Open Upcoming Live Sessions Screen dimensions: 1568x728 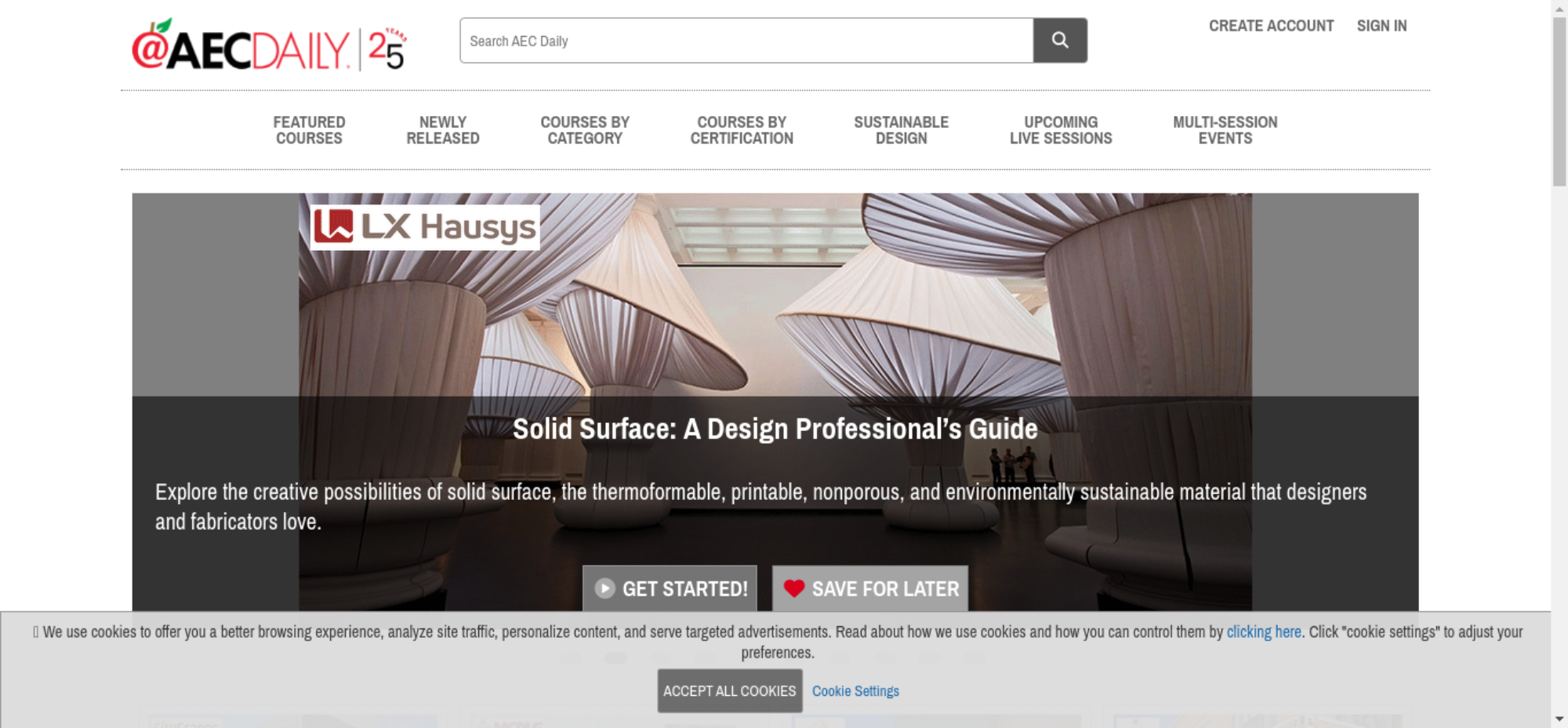coord(1061,130)
